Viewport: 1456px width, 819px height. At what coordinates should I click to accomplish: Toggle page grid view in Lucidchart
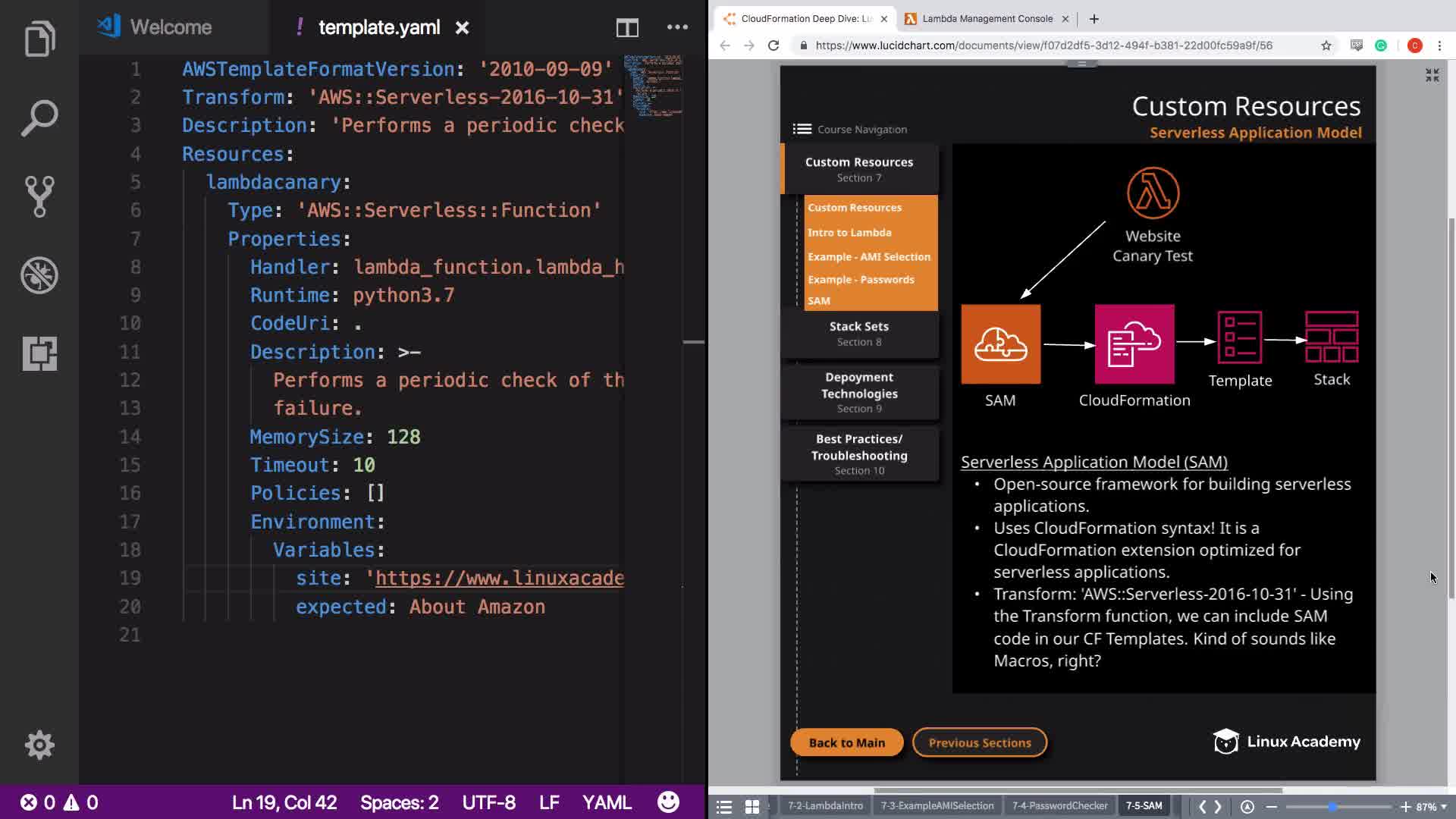[x=752, y=807]
